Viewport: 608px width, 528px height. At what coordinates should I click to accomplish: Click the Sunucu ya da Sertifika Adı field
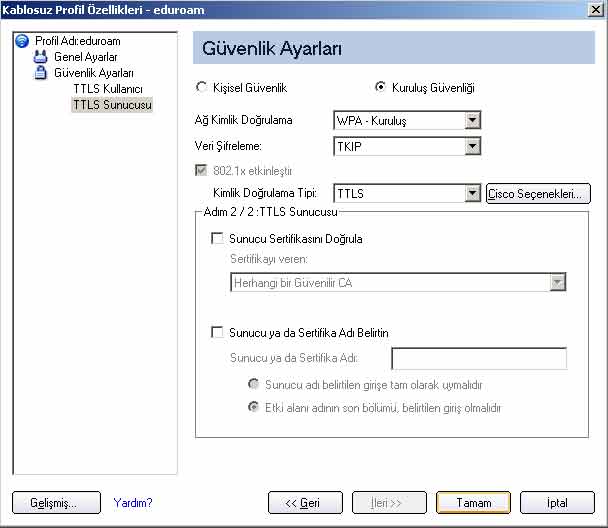click(479, 359)
